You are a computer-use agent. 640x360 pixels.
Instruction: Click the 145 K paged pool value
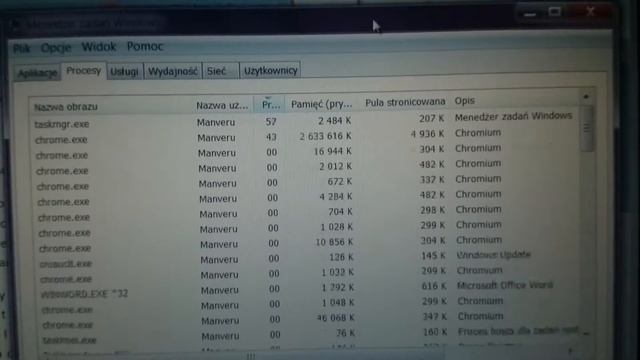click(x=433, y=256)
